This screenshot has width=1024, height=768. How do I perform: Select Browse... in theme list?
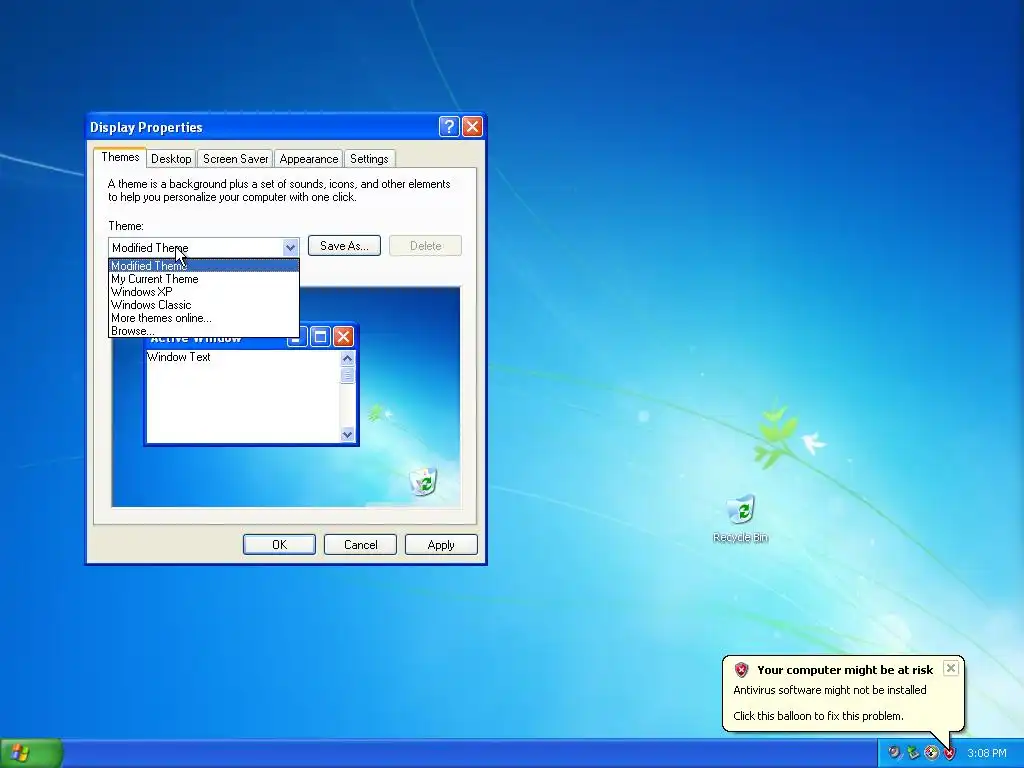pos(204,330)
